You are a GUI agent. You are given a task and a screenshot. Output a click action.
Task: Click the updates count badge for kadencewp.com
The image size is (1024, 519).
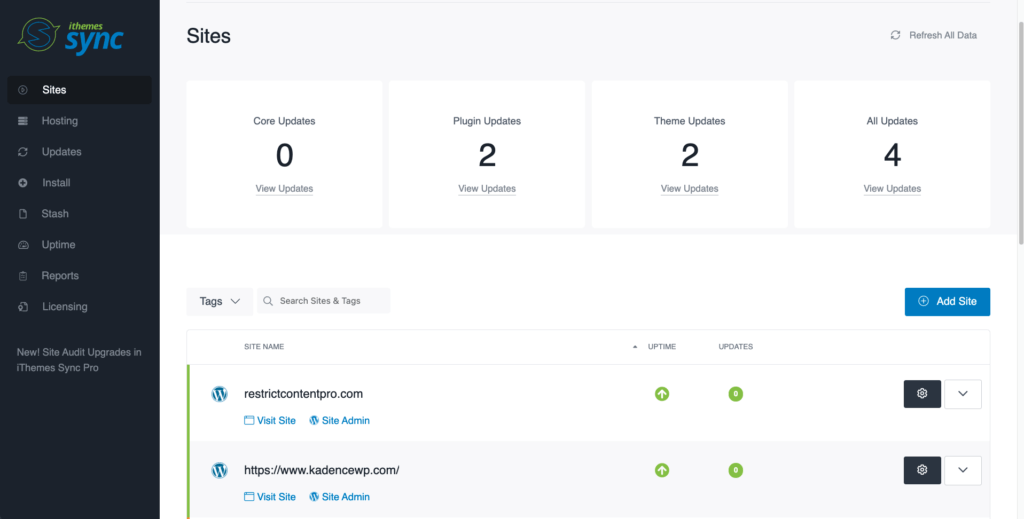736,470
